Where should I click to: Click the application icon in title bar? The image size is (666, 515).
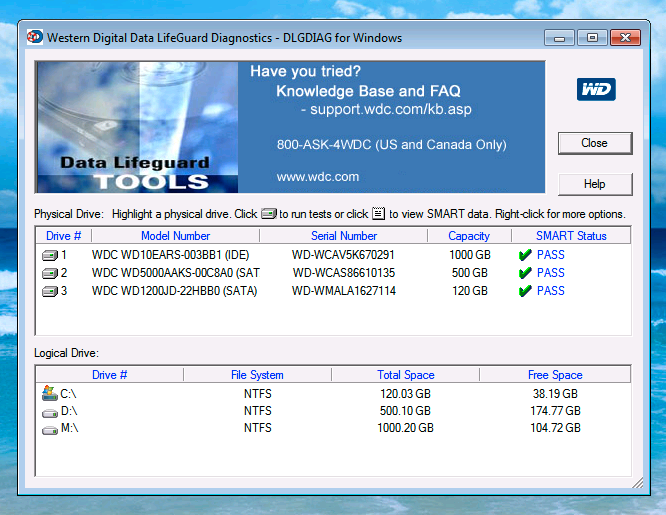pyautogui.click(x=35, y=38)
